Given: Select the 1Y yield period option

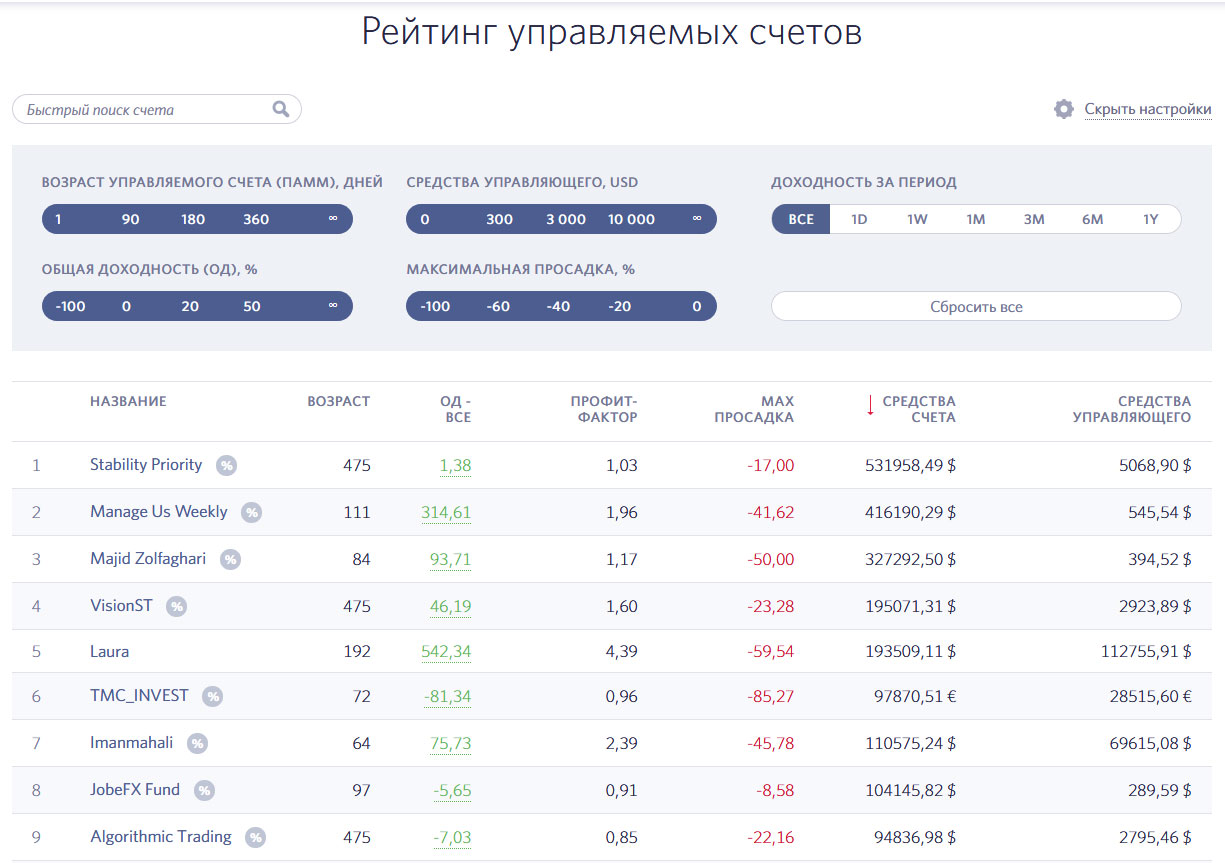Looking at the screenshot, I should tap(1150, 219).
